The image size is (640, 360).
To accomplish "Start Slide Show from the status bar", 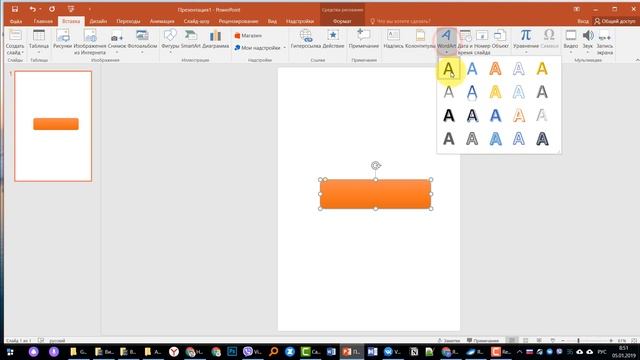I will 553,340.
